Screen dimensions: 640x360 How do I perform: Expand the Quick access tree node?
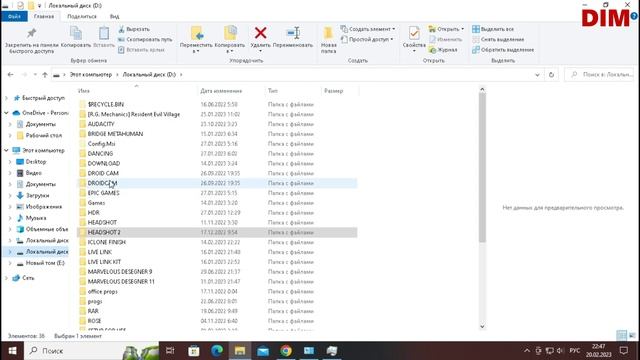[6, 98]
